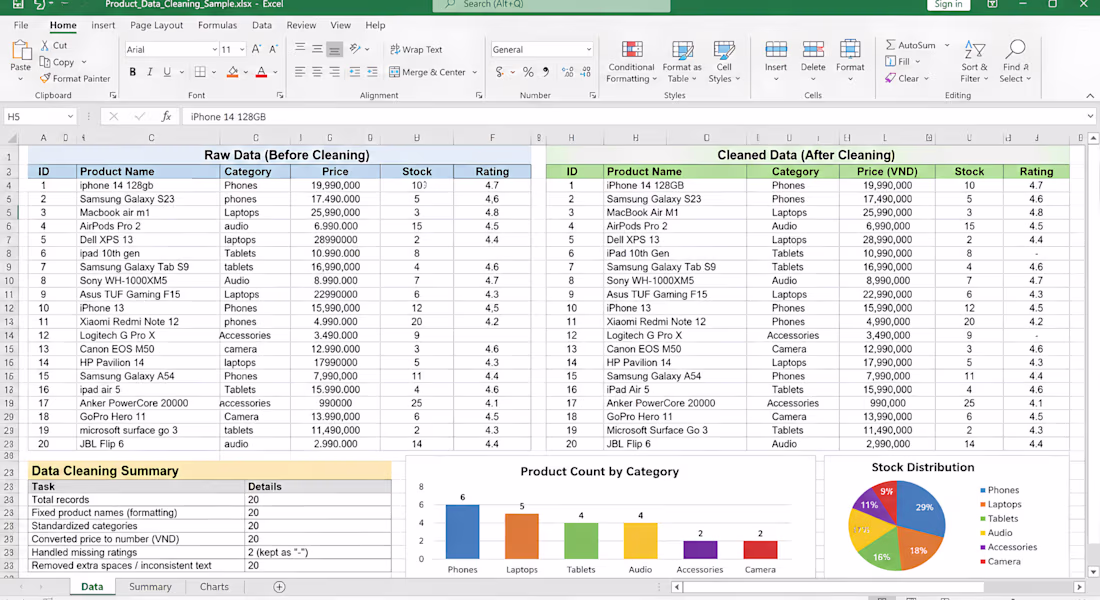Click the Fill Color paint bucket swatch

point(232,72)
